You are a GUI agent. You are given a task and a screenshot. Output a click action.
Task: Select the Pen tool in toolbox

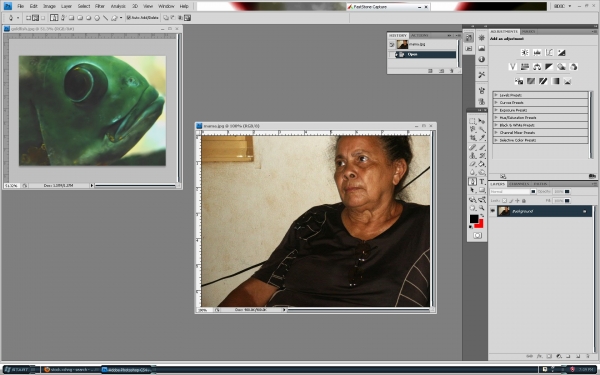[472, 181]
